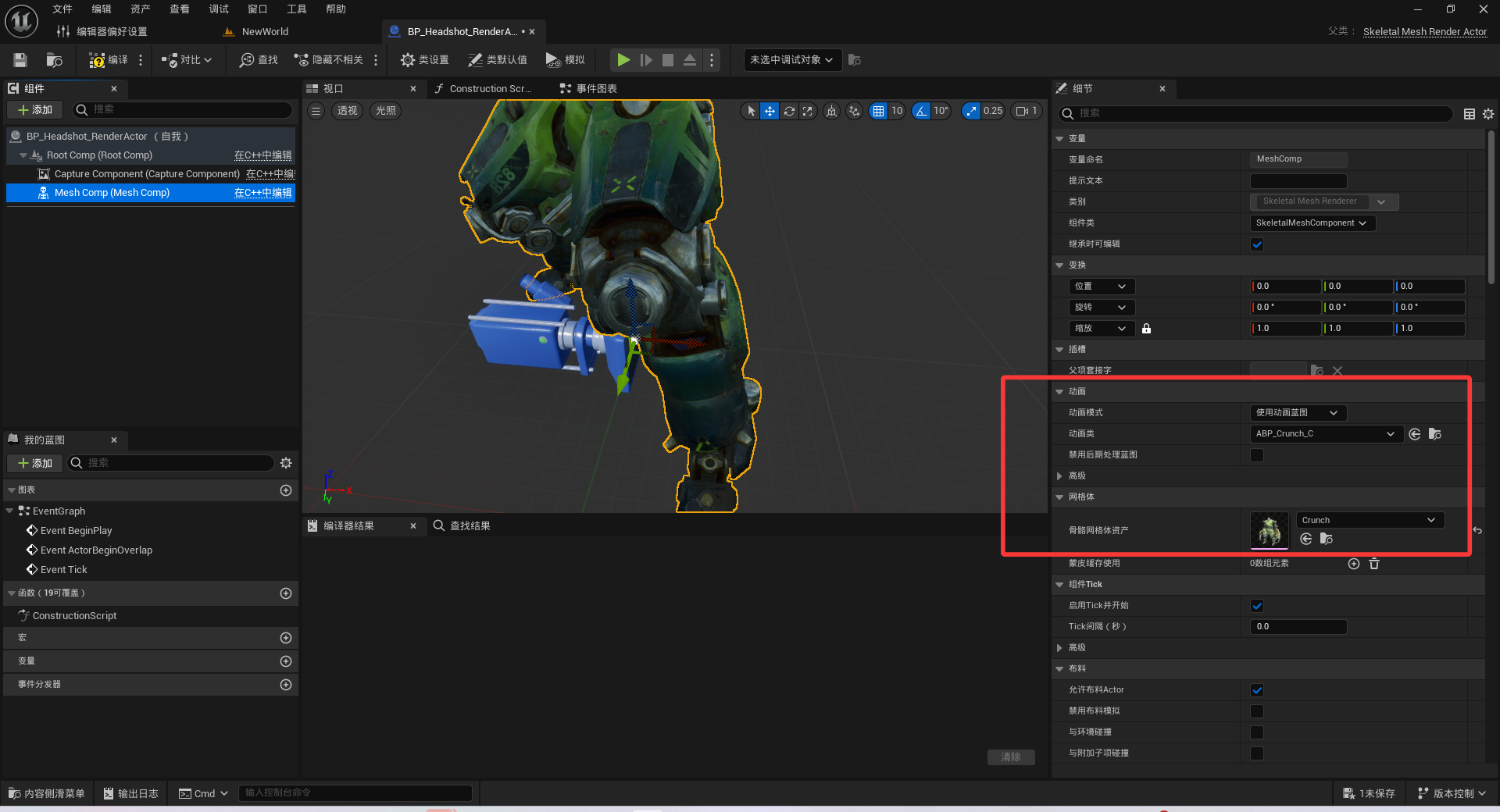Save the blueprint with the floppy icon

(x=20, y=60)
